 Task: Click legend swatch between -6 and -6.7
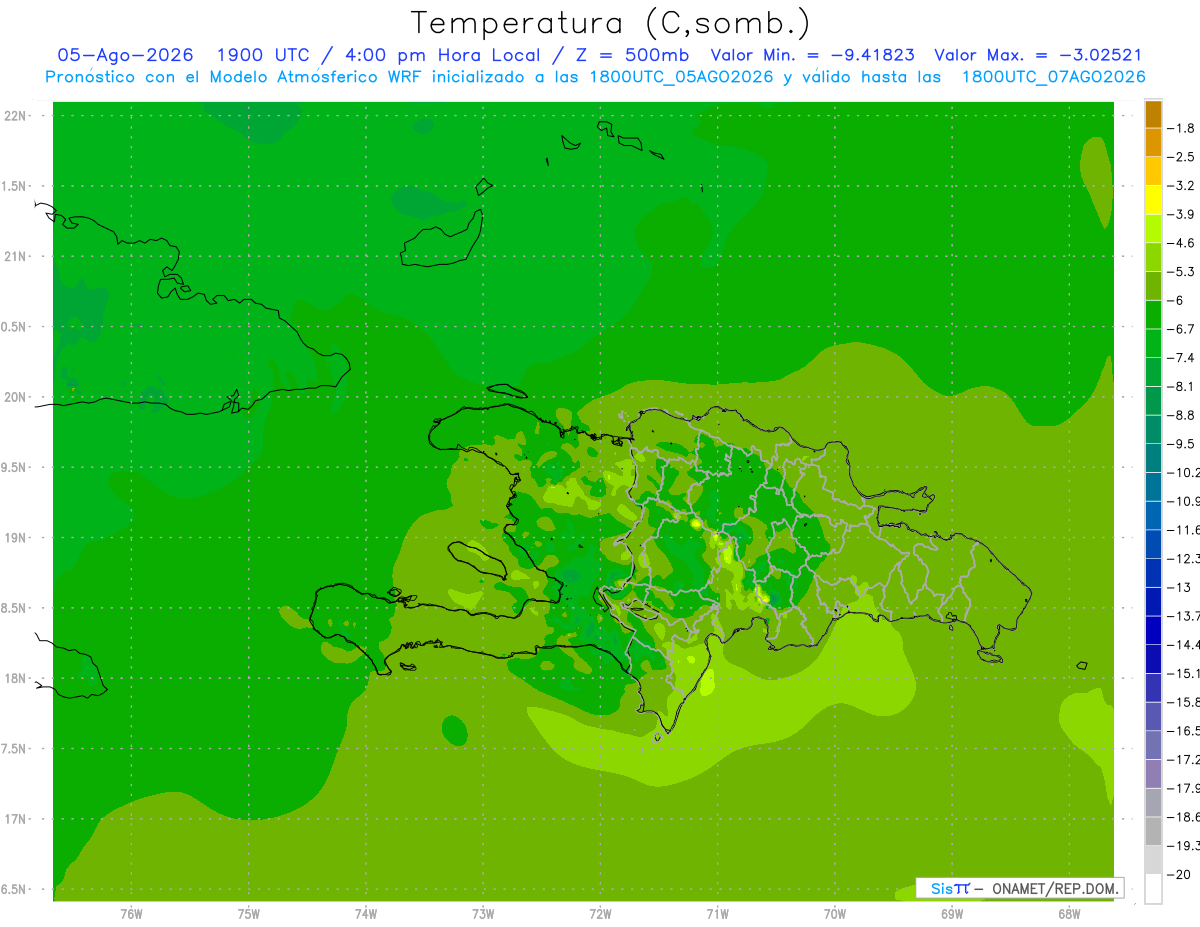click(x=1153, y=314)
